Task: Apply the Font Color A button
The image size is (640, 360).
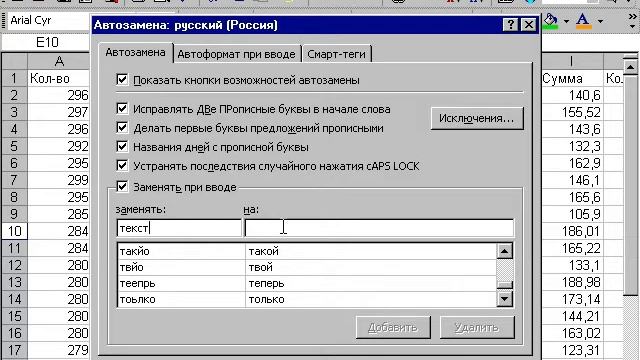Action: coord(583,21)
